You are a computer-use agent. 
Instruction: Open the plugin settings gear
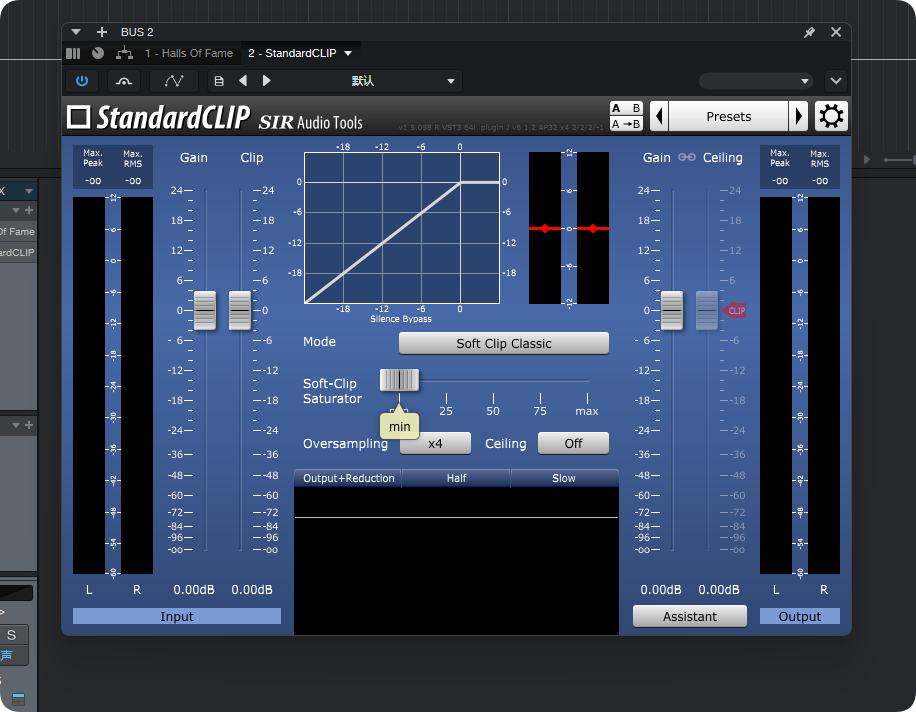coord(831,116)
